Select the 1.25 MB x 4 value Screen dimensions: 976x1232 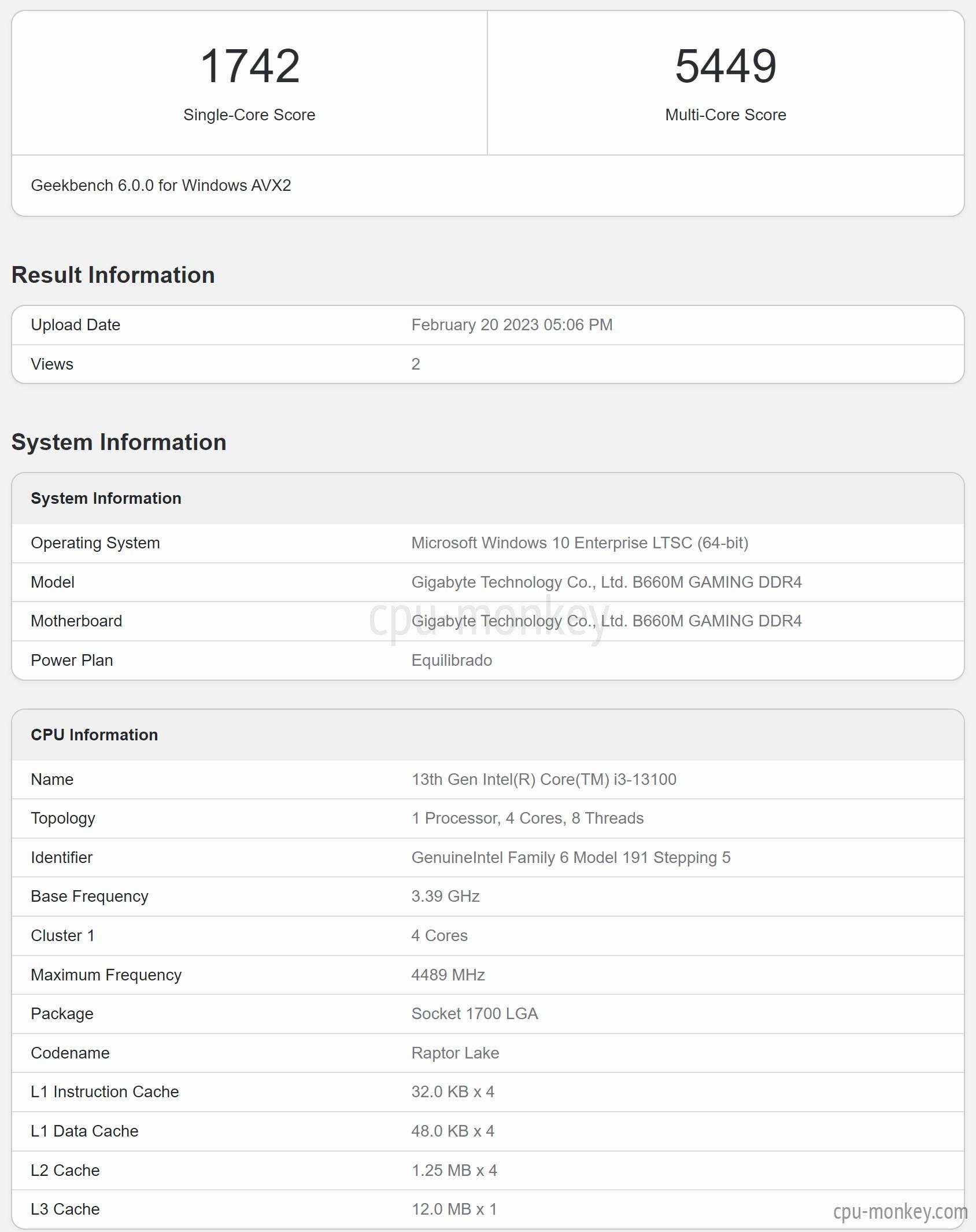[454, 1170]
